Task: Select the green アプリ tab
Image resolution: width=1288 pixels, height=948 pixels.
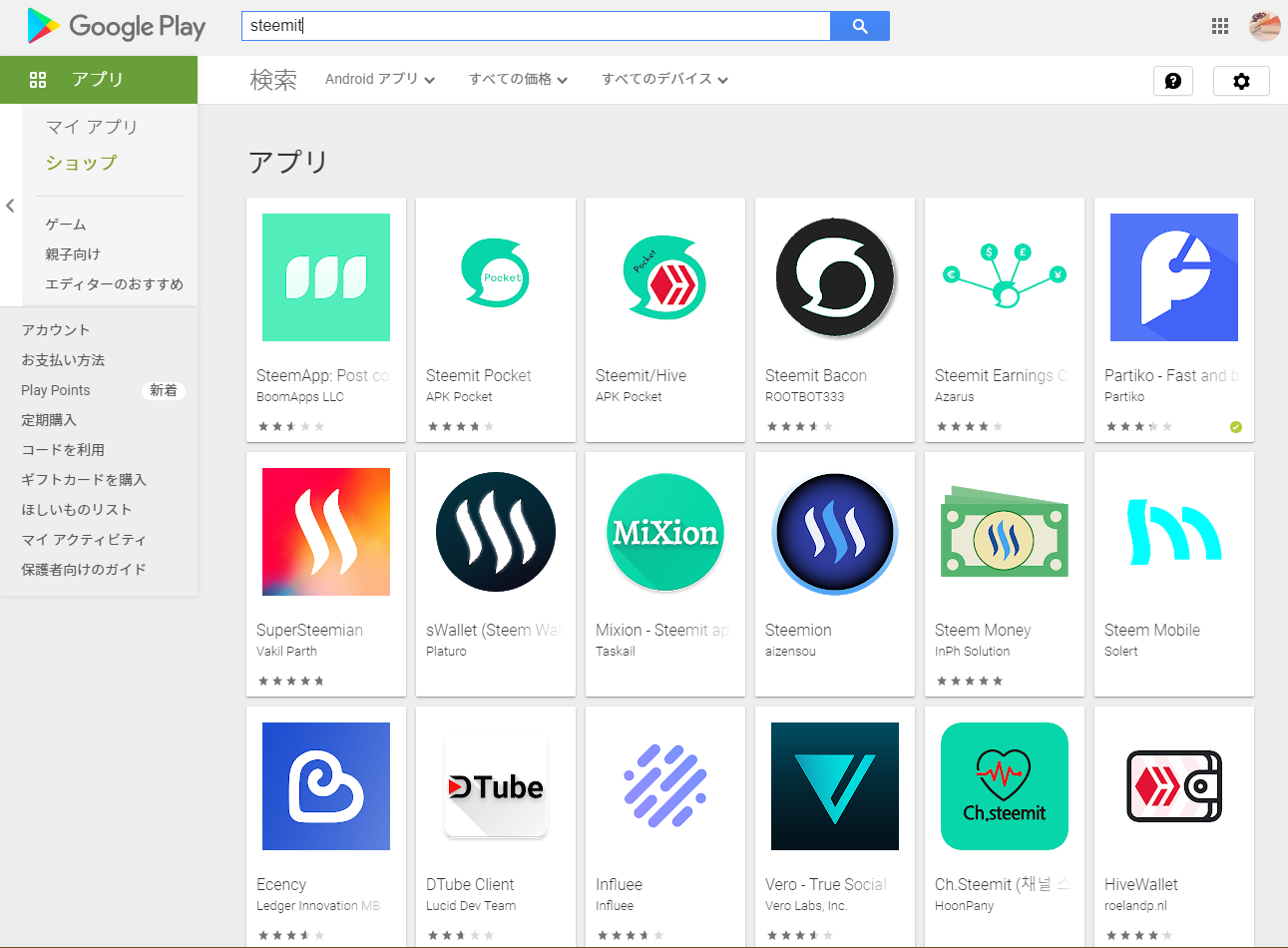Action: pos(99,80)
